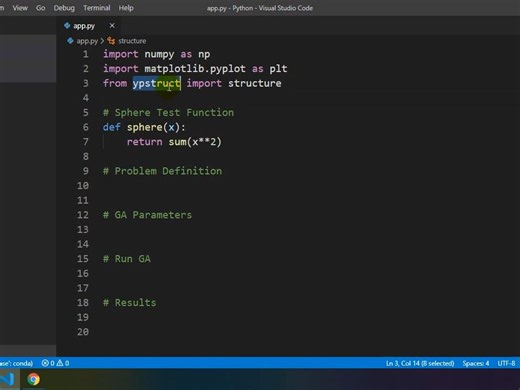Screen dimensions: 520x390
Task: Click the Problem Definition comment
Action: pos(162,171)
